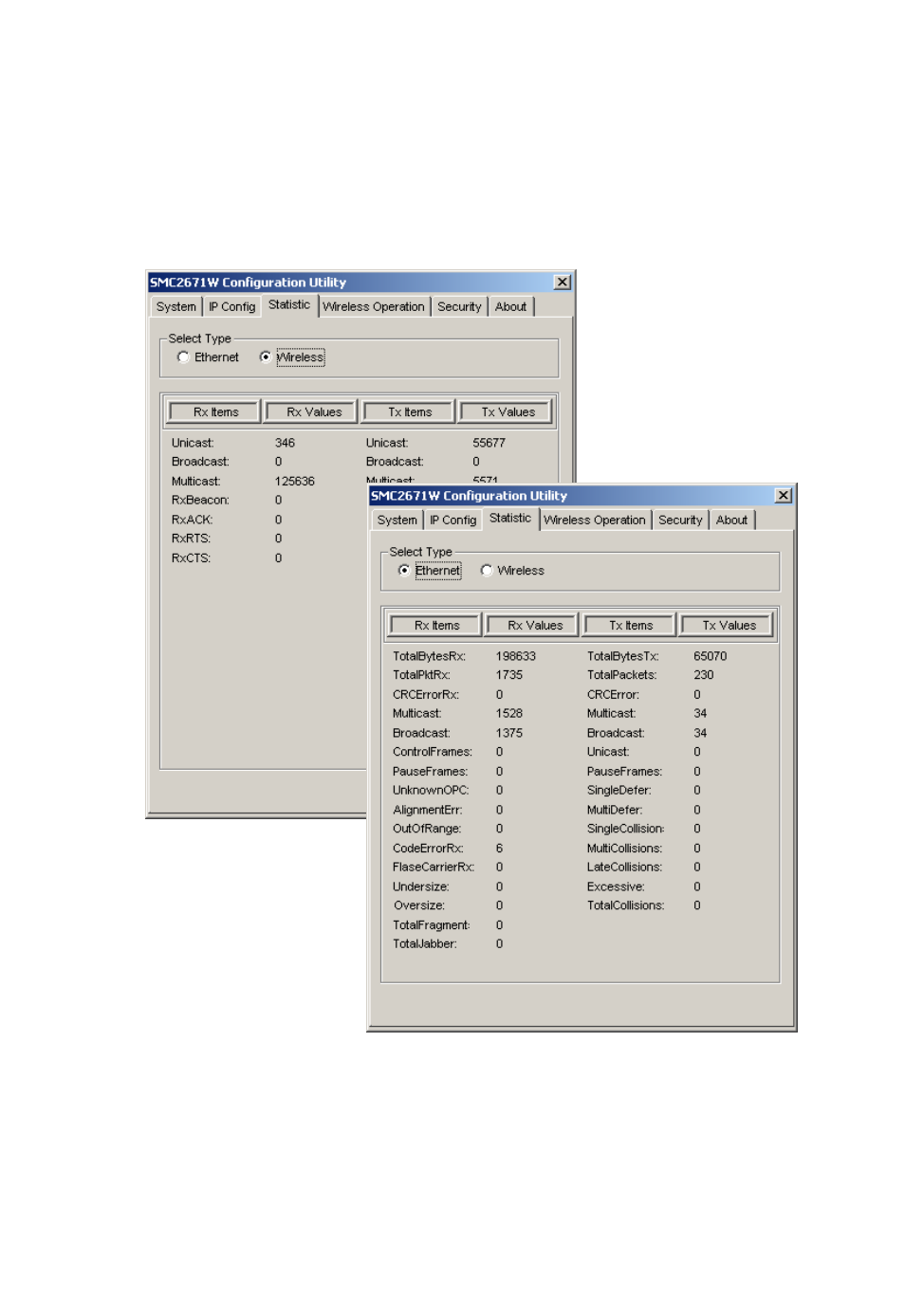Click the TotalFragment label
This screenshot has width=905, height=1316.
click(432, 925)
